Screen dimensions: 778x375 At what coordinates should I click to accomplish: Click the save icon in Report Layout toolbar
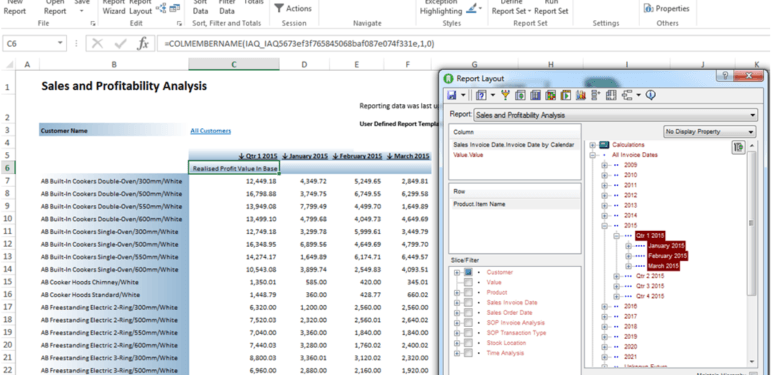pyautogui.click(x=452, y=95)
